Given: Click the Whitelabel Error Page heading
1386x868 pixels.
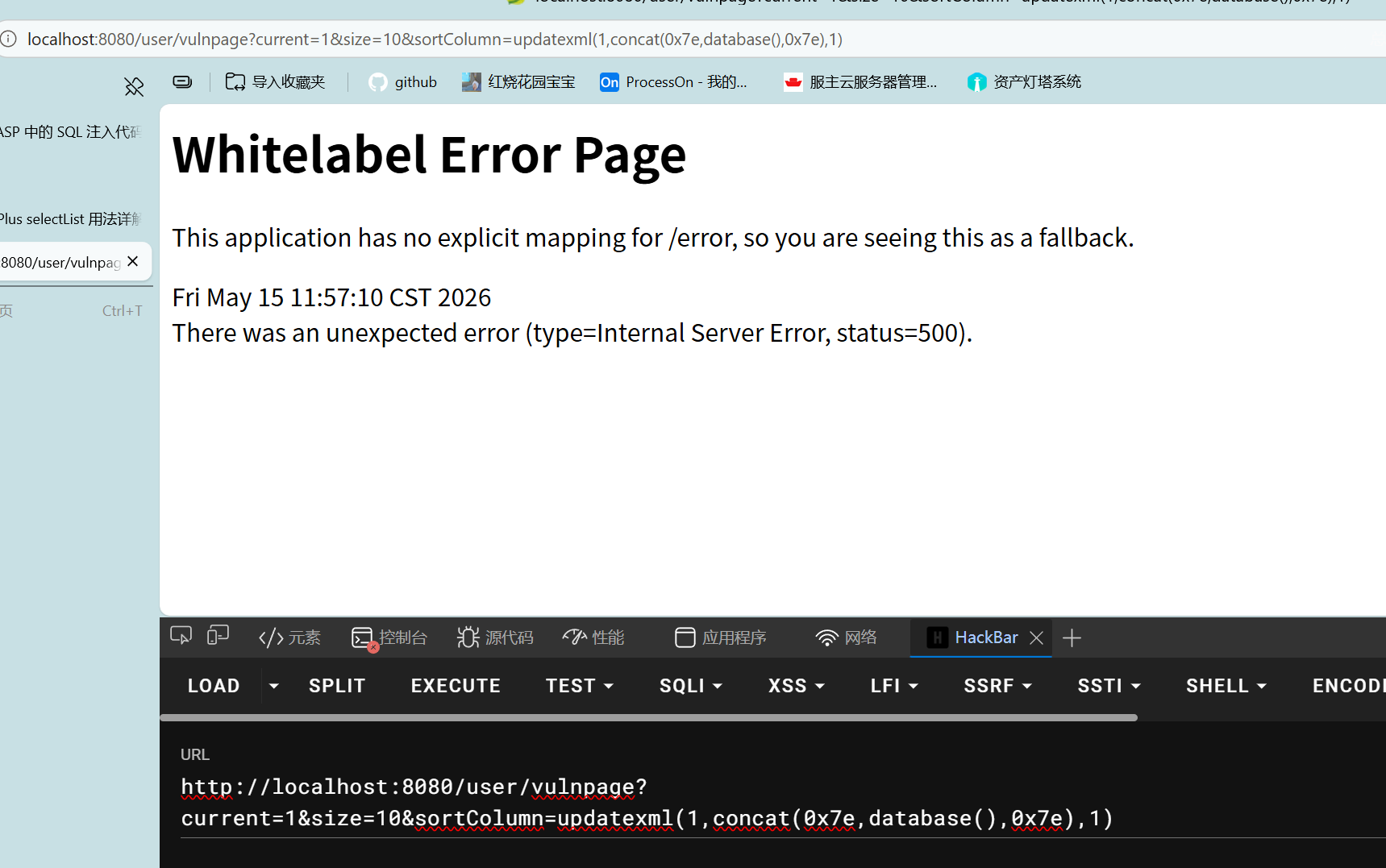Looking at the screenshot, I should click(x=429, y=154).
